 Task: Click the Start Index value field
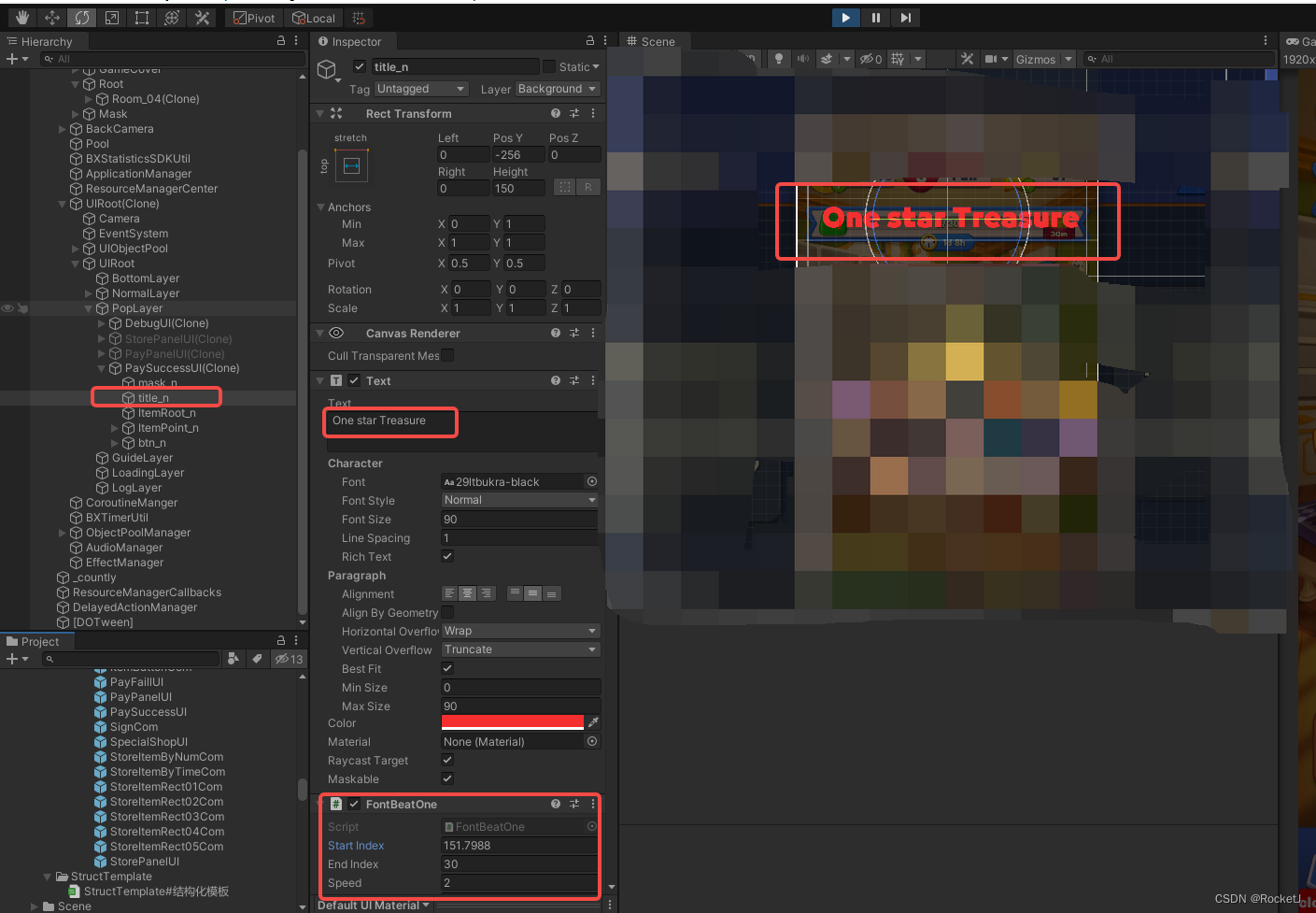[x=519, y=845]
